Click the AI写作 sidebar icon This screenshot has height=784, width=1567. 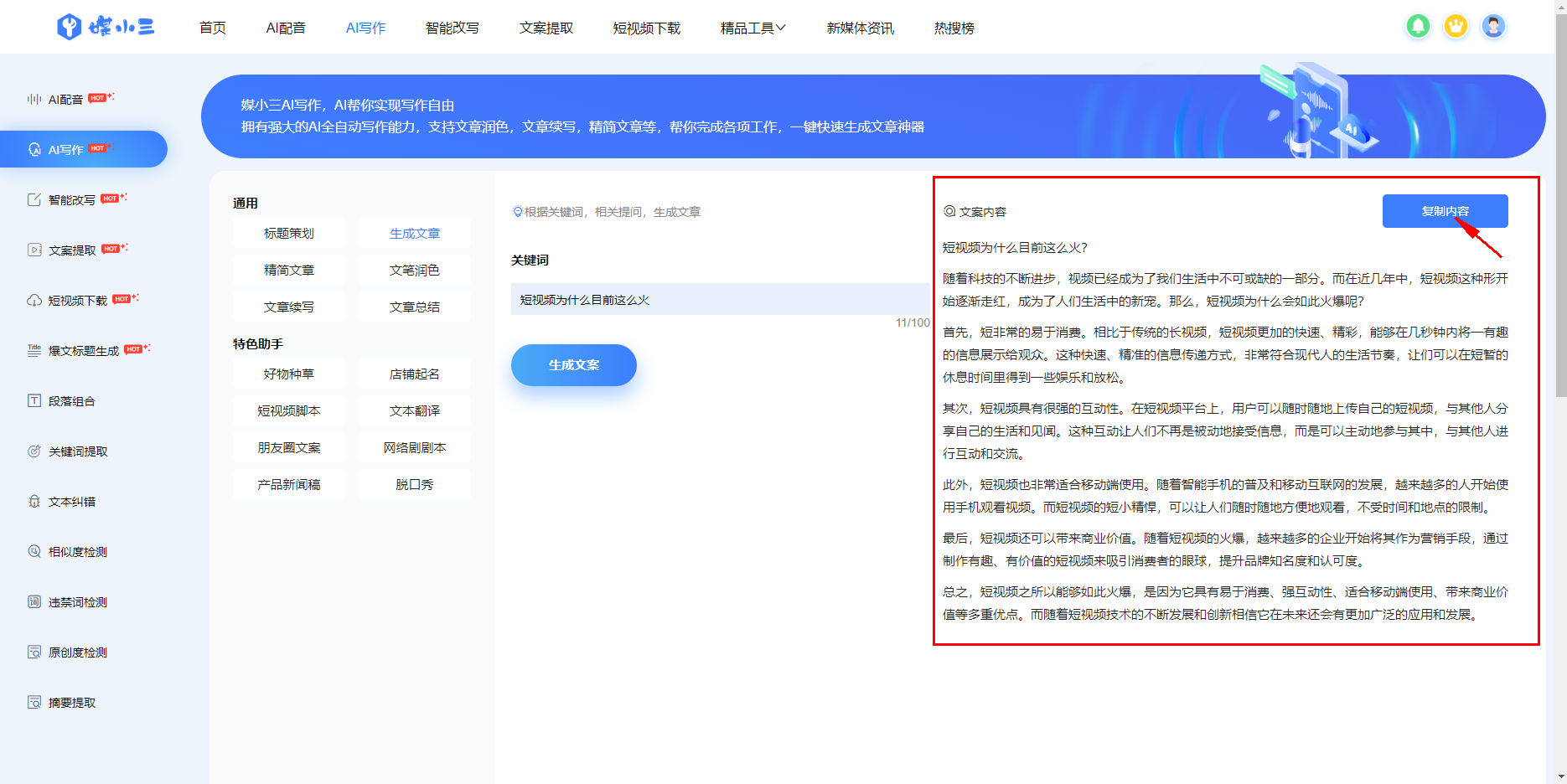pos(34,149)
